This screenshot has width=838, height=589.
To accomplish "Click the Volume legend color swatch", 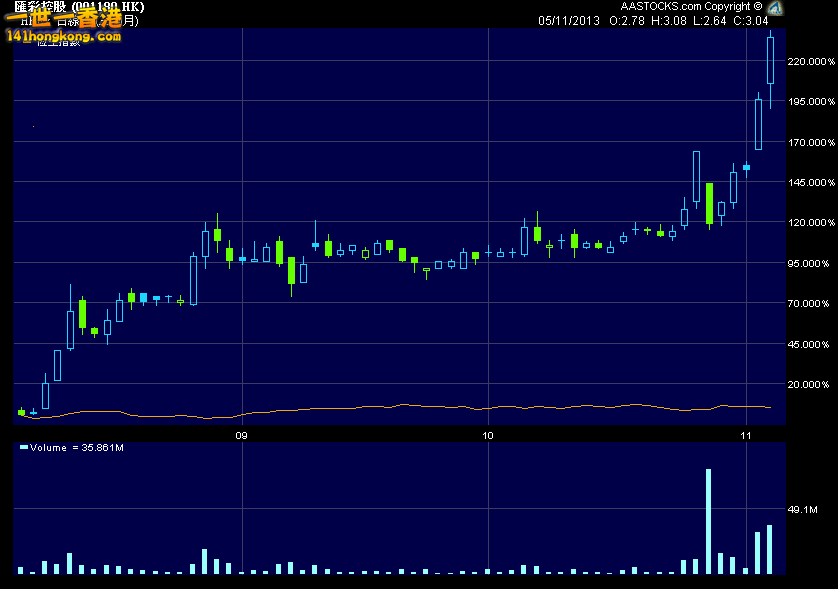I will click(24, 447).
